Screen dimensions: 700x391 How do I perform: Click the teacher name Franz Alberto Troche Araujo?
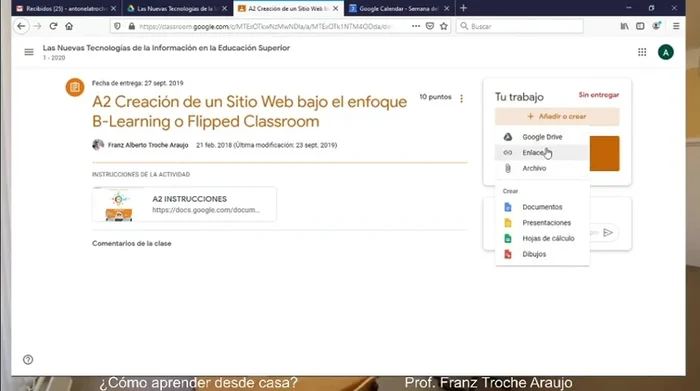148,145
